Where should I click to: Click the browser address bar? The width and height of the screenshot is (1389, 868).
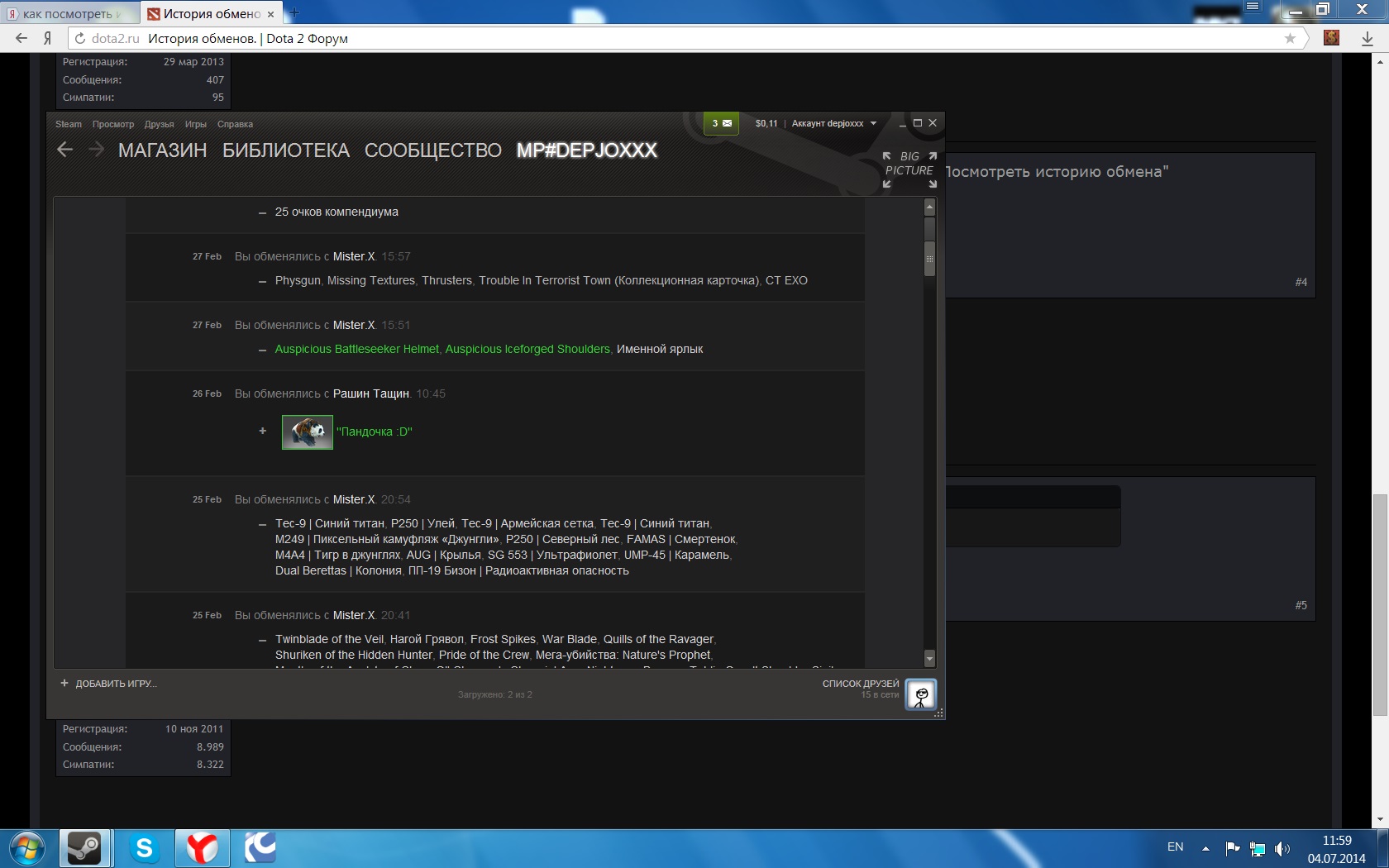coord(686,38)
